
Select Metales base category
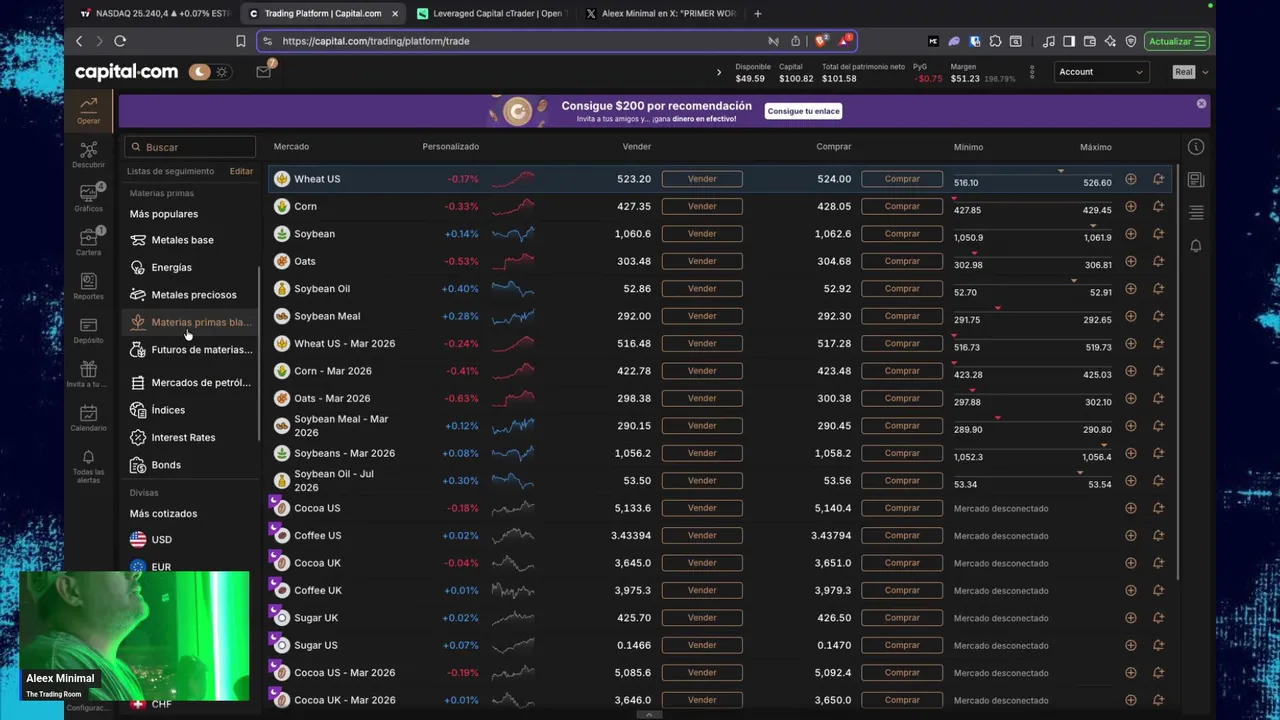tap(182, 240)
